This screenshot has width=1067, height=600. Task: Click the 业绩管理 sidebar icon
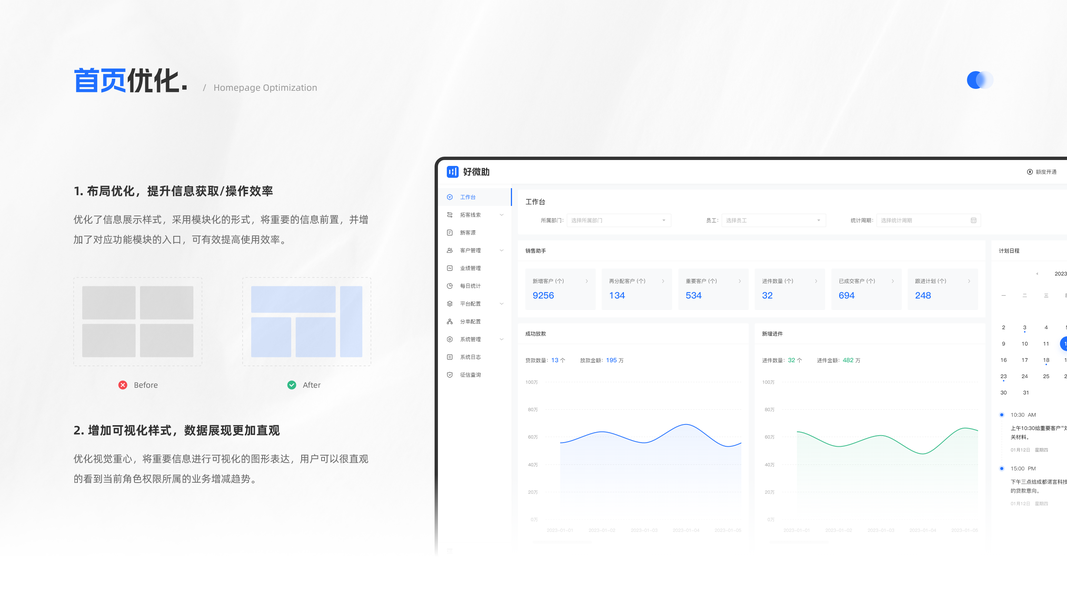click(450, 268)
